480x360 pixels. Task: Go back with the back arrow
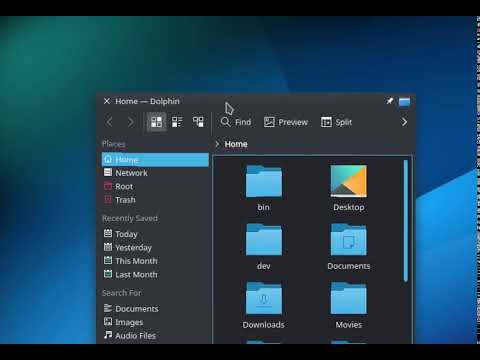click(109, 122)
